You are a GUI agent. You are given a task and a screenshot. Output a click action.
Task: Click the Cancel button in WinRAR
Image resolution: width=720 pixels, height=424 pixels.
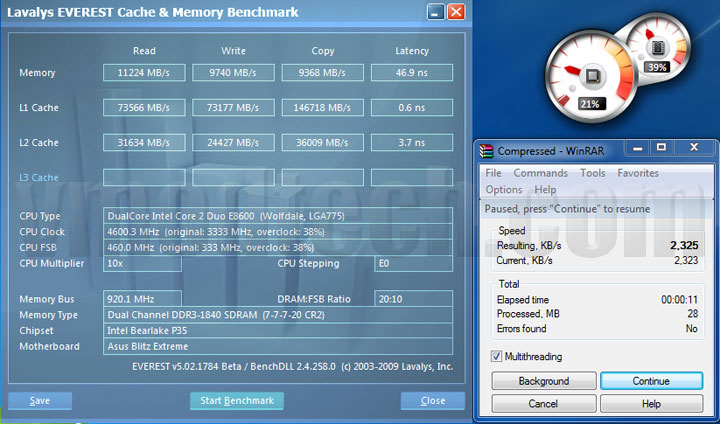544,403
